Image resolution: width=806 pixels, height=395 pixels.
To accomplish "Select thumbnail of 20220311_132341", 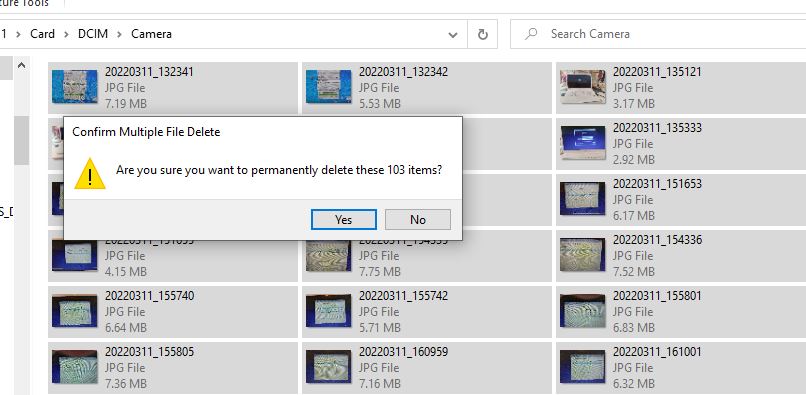I will click(x=75, y=86).
